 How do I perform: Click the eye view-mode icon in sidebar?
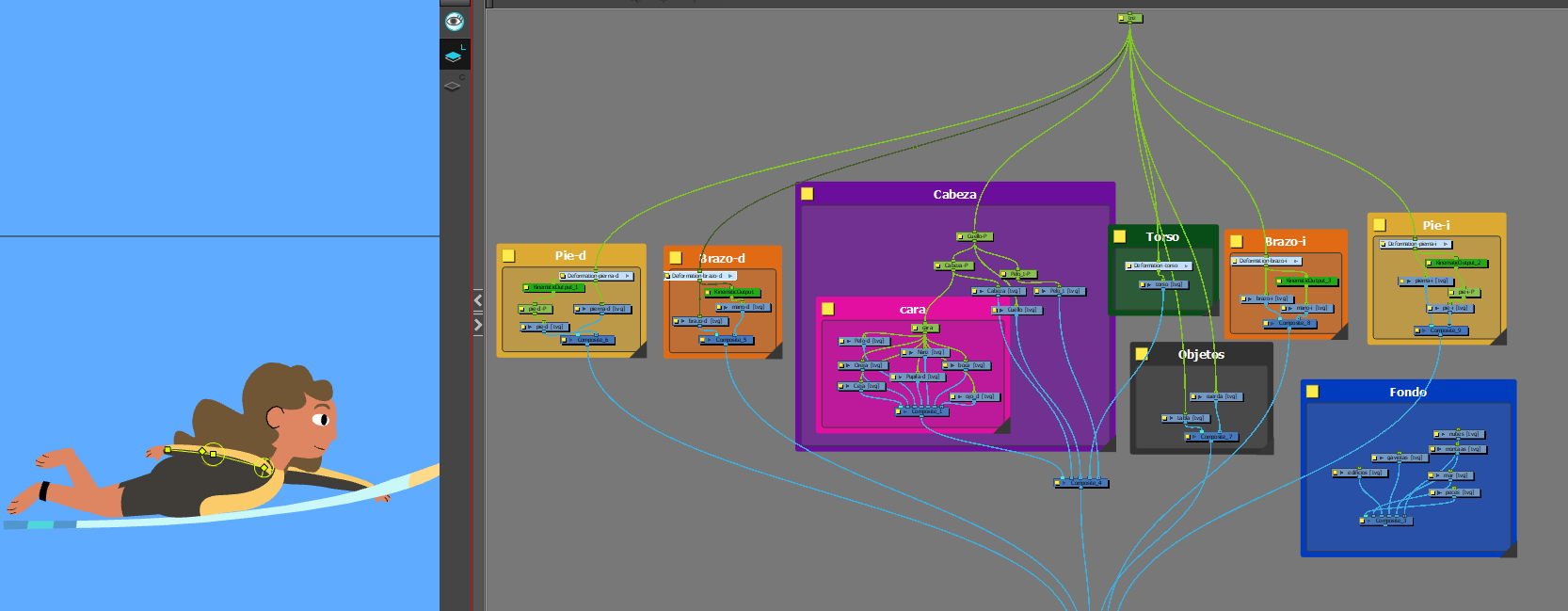point(455,21)
